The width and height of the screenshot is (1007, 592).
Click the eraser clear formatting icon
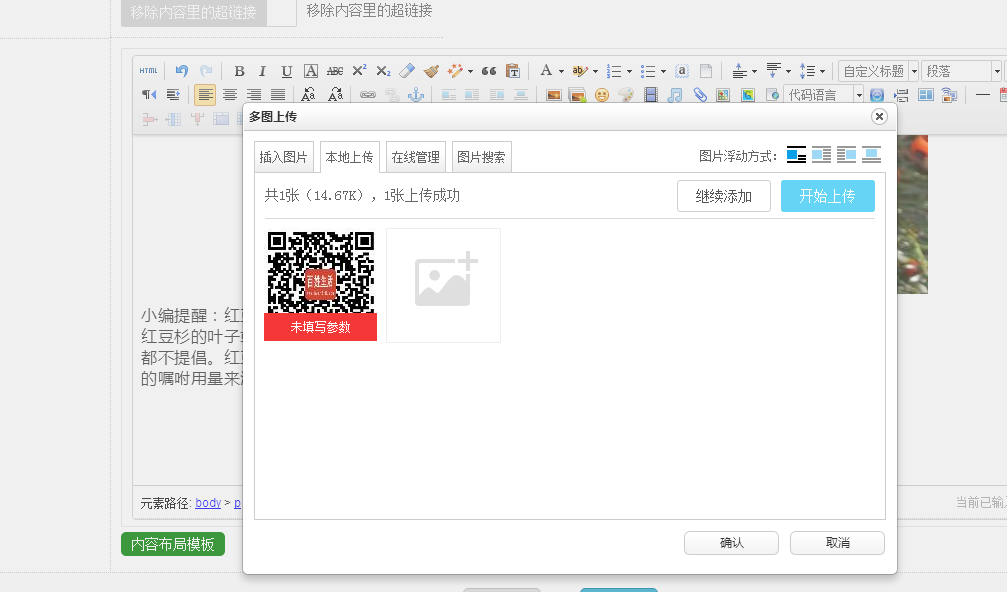407,71
